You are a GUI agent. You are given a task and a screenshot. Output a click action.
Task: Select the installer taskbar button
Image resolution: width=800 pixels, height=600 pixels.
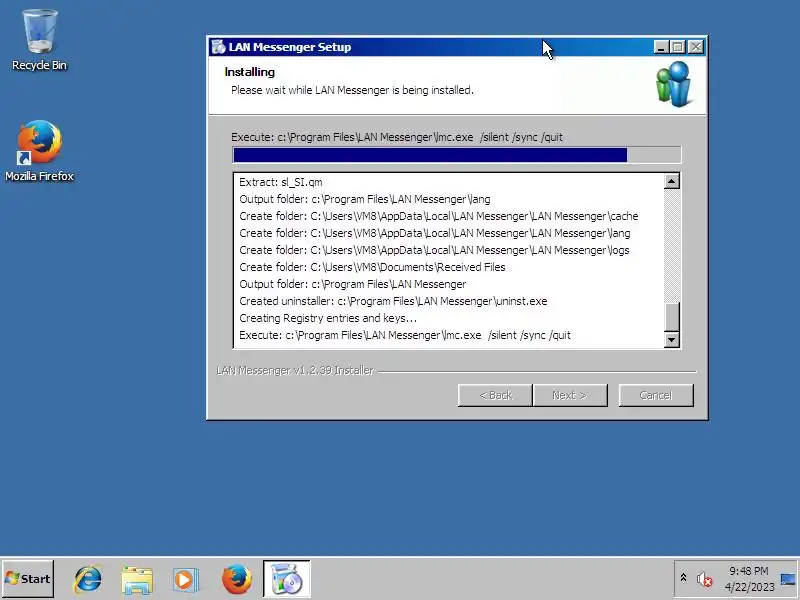coord(287,579)
